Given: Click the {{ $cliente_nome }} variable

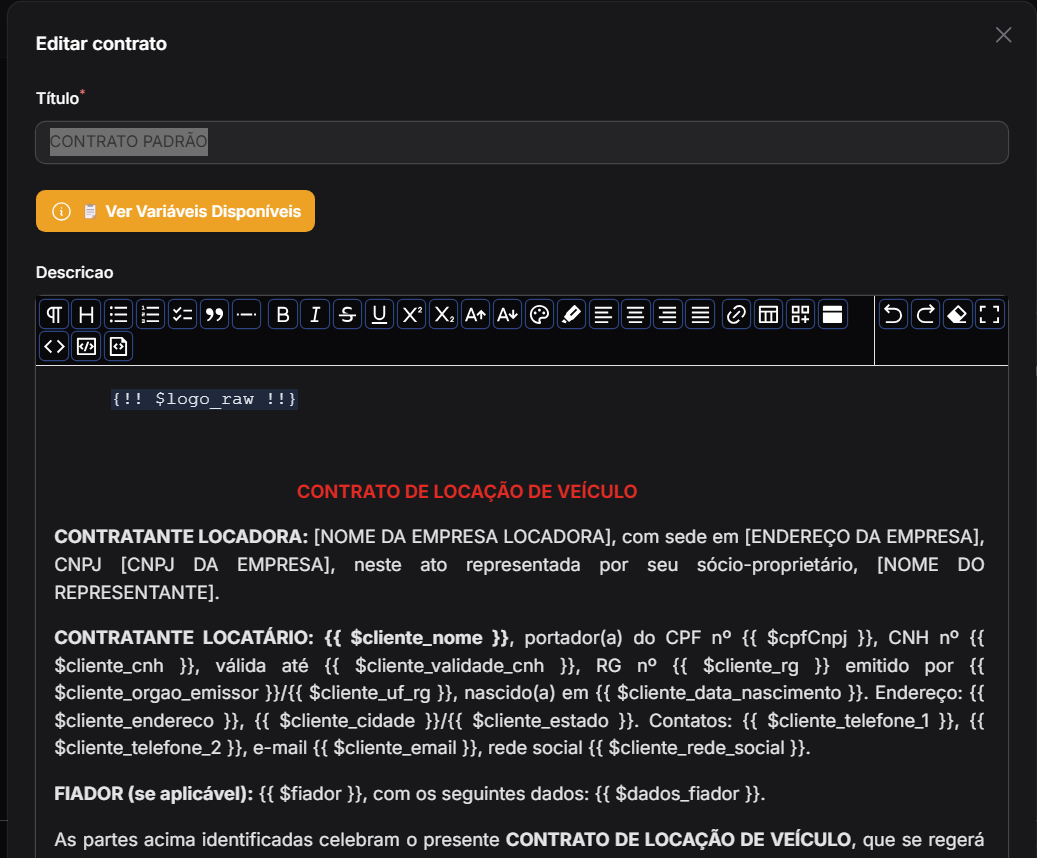Looking at the screenshot, I should pyautogui.click(x=418, y=638).
